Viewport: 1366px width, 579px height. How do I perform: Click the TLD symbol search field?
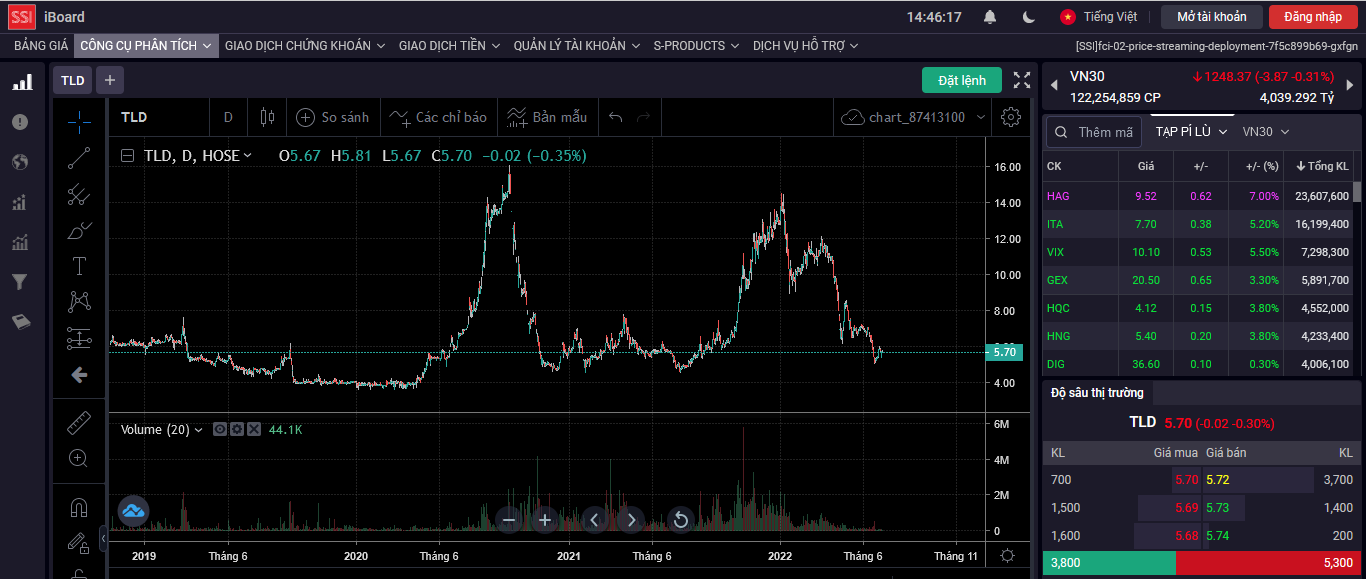[x=160, y=117]
